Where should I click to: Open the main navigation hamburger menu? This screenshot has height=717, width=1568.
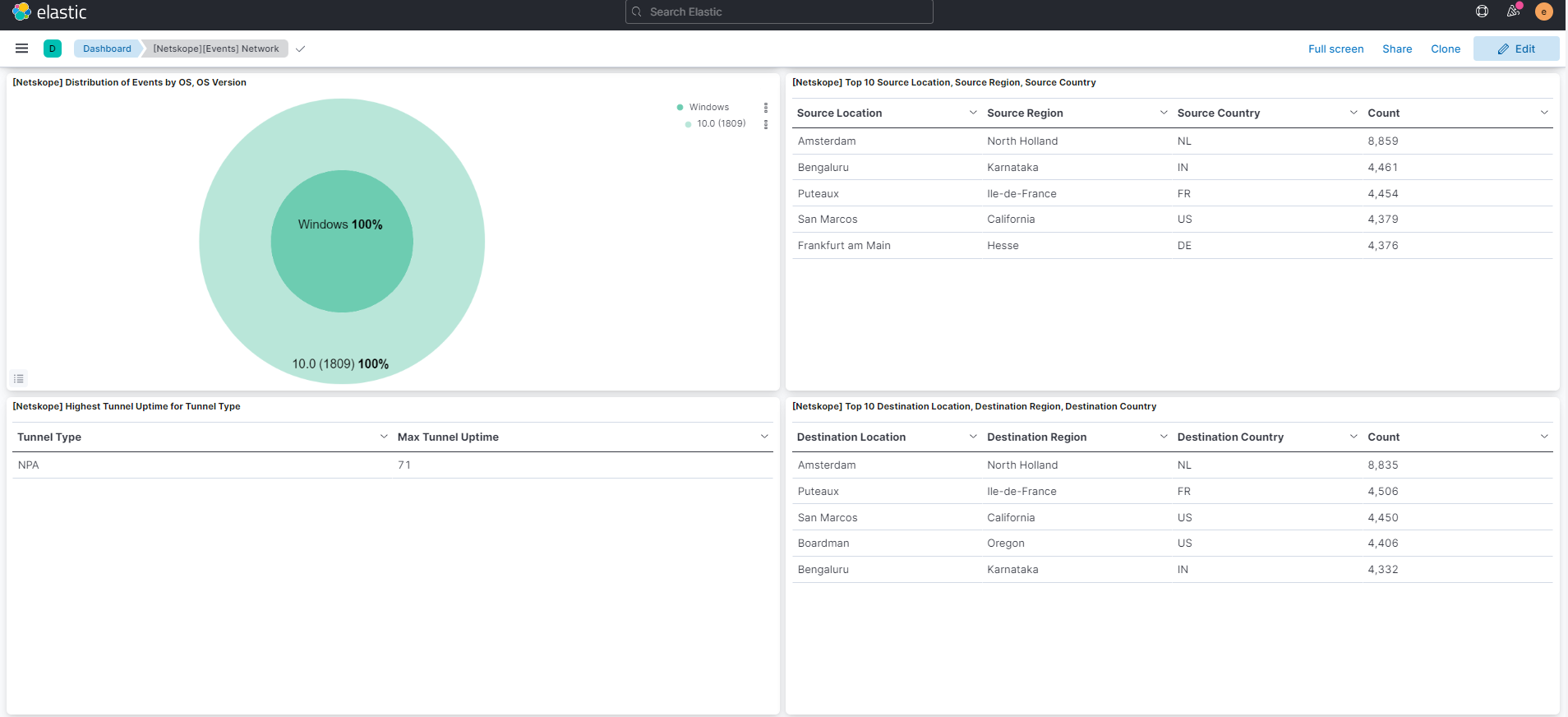coord(22,49)
